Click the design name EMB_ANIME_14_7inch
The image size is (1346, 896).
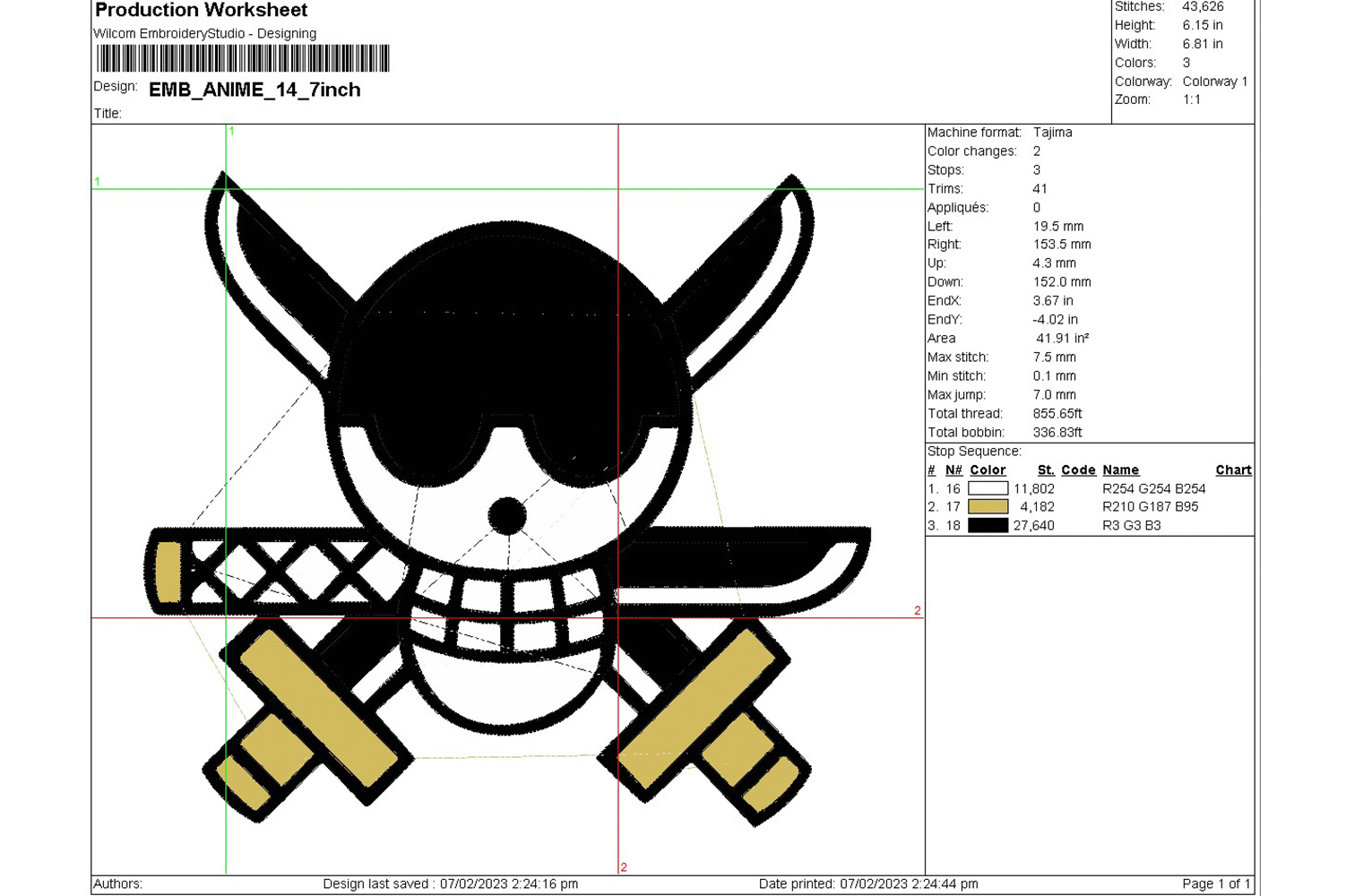pos(255,90)
